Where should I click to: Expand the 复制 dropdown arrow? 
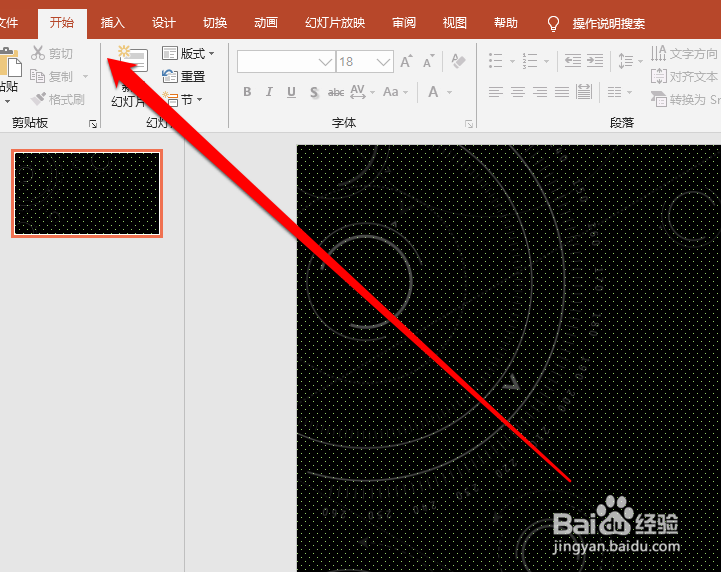pos(85,76)
